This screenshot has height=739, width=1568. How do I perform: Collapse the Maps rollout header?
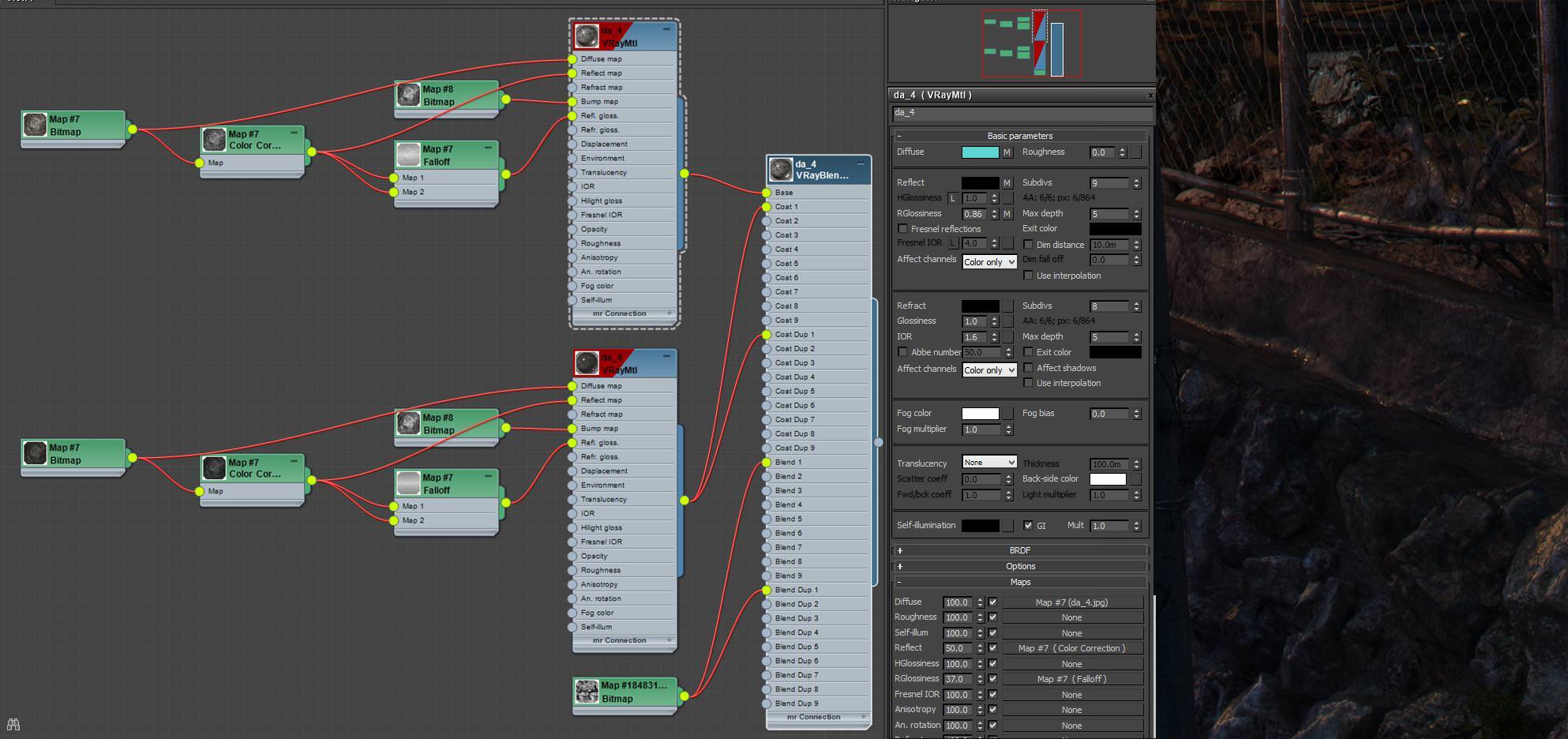click(x=1019, y=582)
